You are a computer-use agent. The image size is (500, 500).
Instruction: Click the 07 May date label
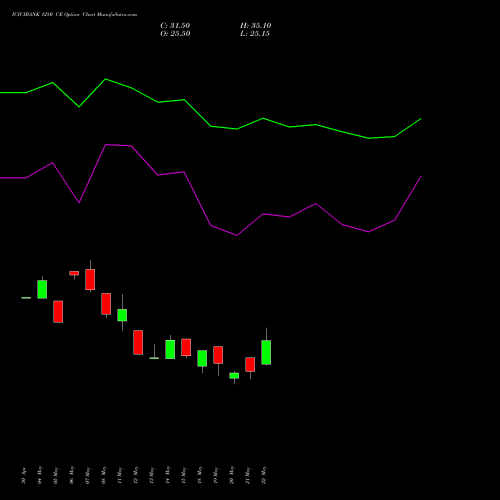tap(88, 475)
